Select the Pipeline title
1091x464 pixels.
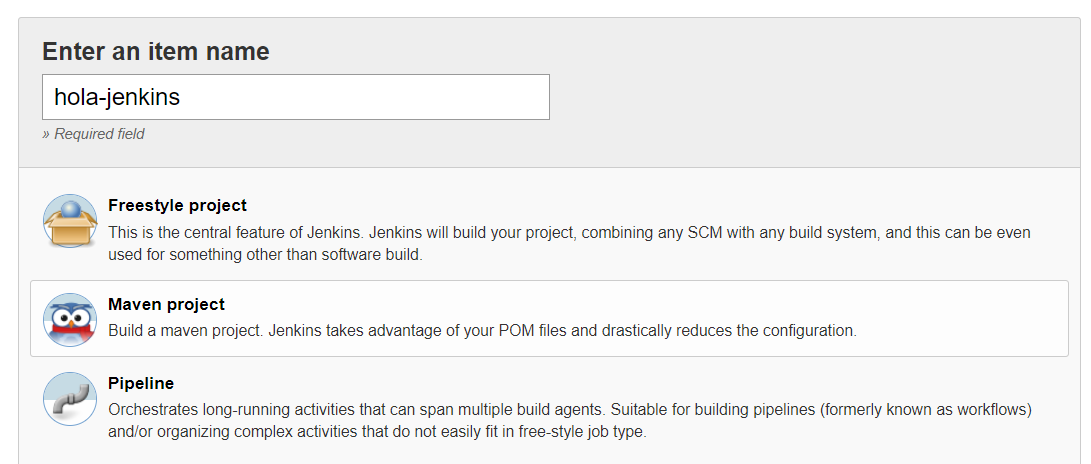click(141, 383)
